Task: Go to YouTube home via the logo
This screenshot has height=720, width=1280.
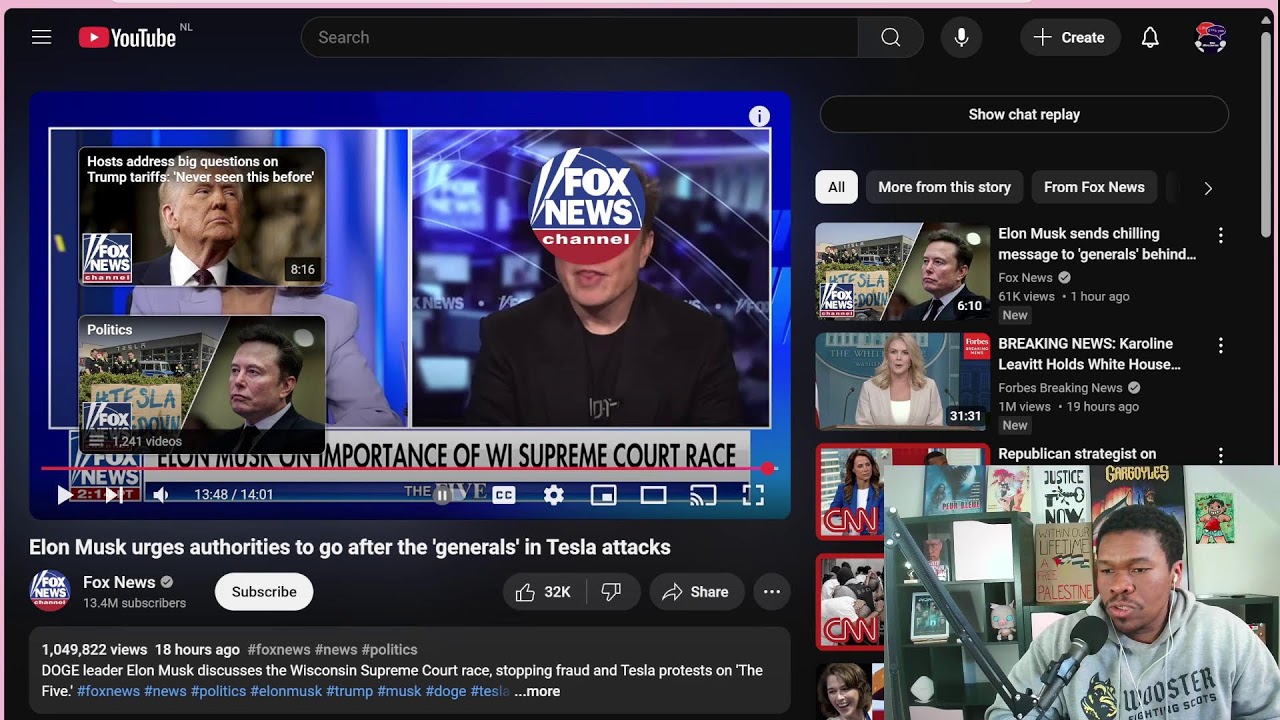Action: (x=127, y=38)
